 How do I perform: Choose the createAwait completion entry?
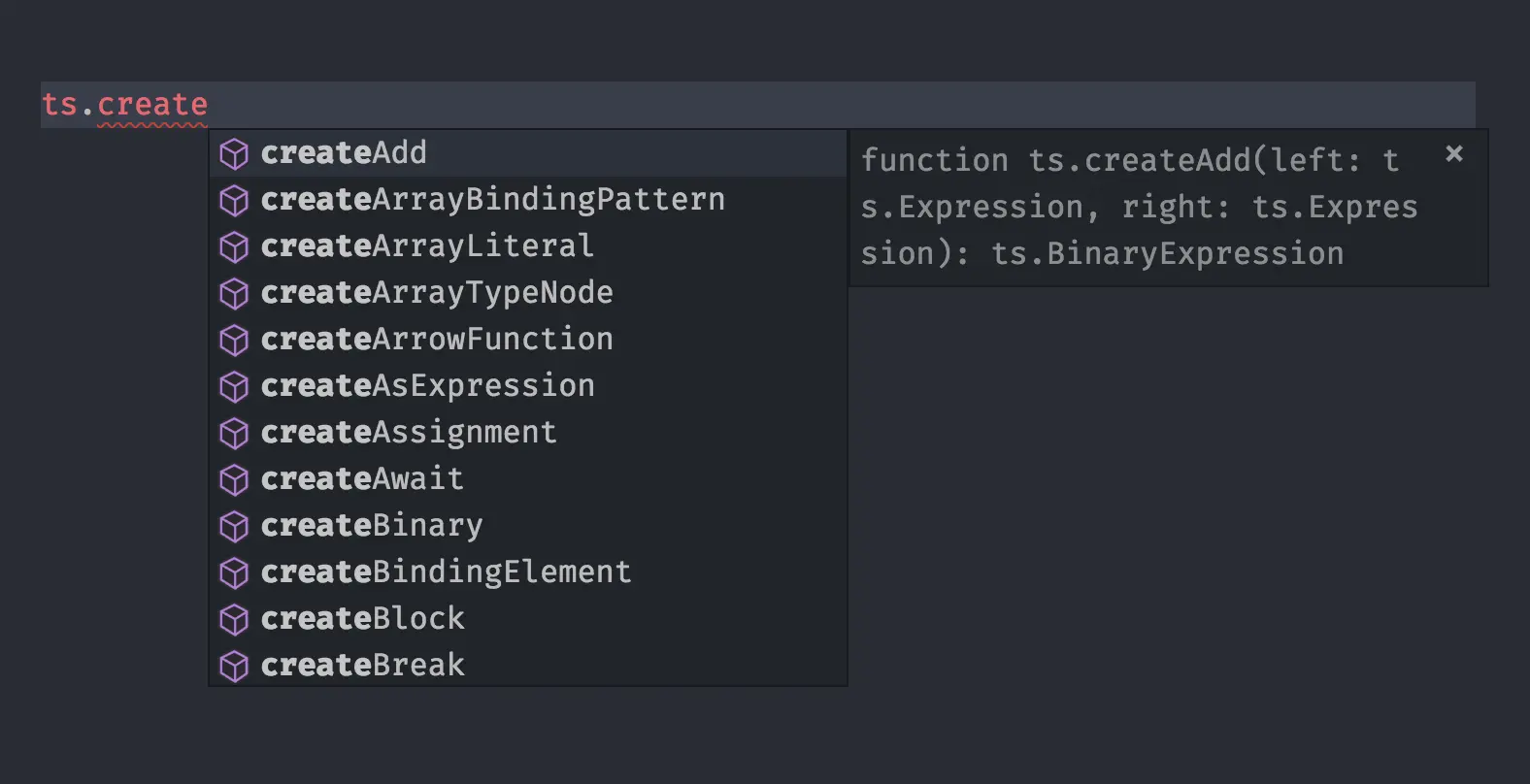pyautogui.click(x=362, y=479)
